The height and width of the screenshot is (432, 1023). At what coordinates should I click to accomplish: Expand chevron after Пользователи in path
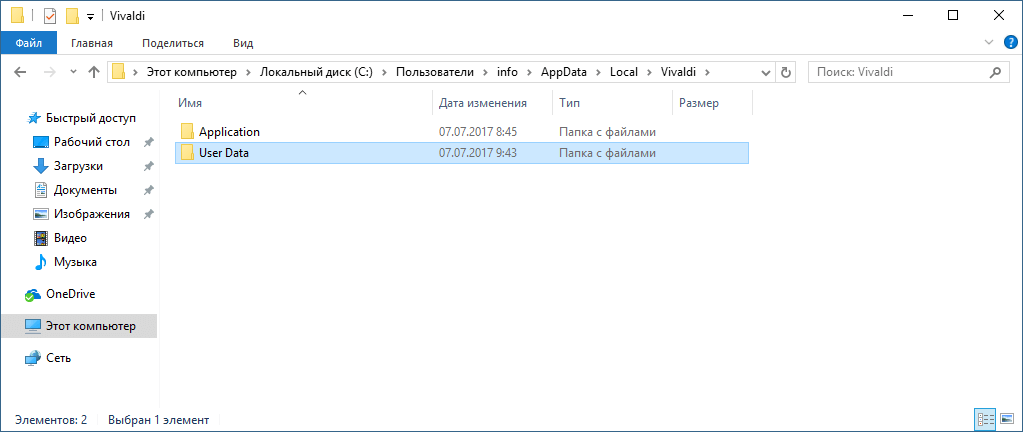click(485, 72)
